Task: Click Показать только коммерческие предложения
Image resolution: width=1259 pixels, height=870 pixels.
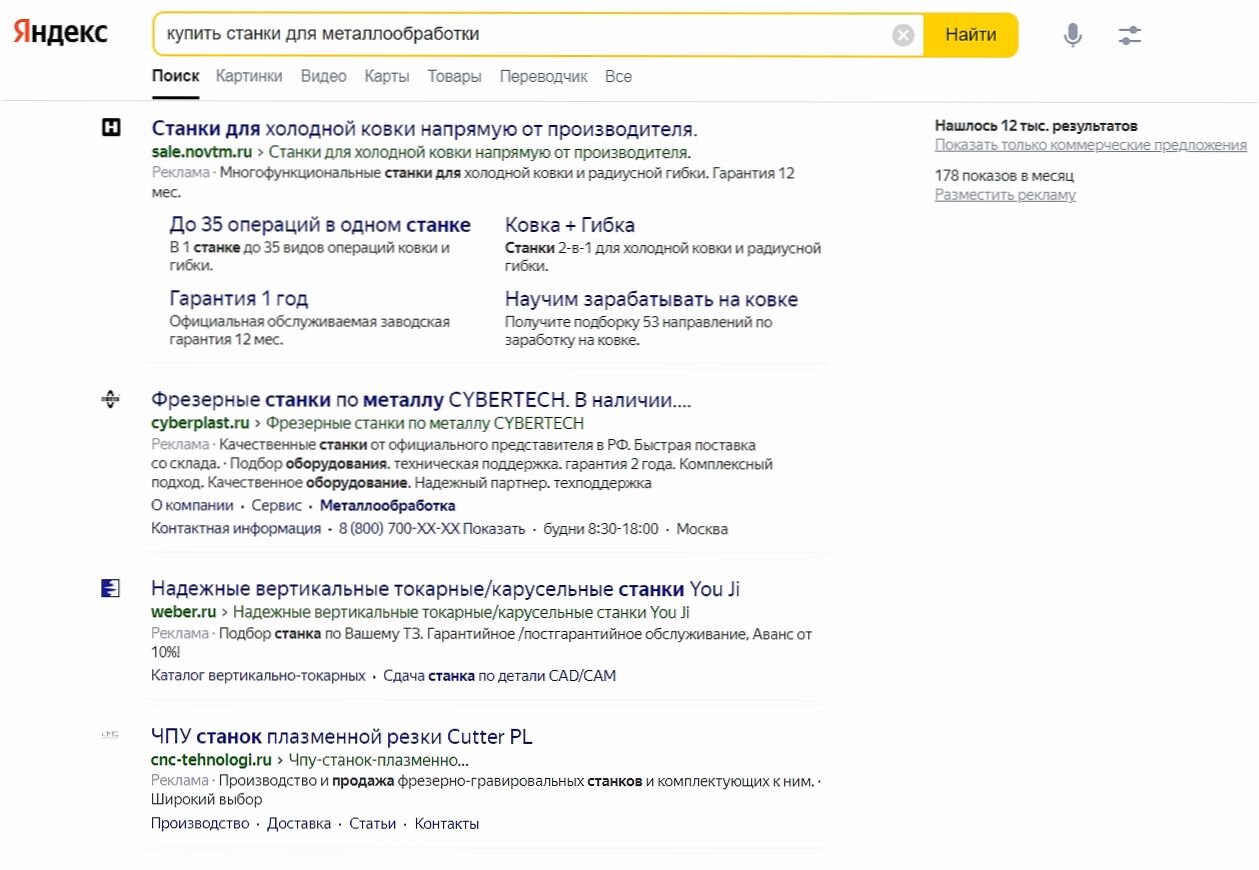Action: [1091, 145]
